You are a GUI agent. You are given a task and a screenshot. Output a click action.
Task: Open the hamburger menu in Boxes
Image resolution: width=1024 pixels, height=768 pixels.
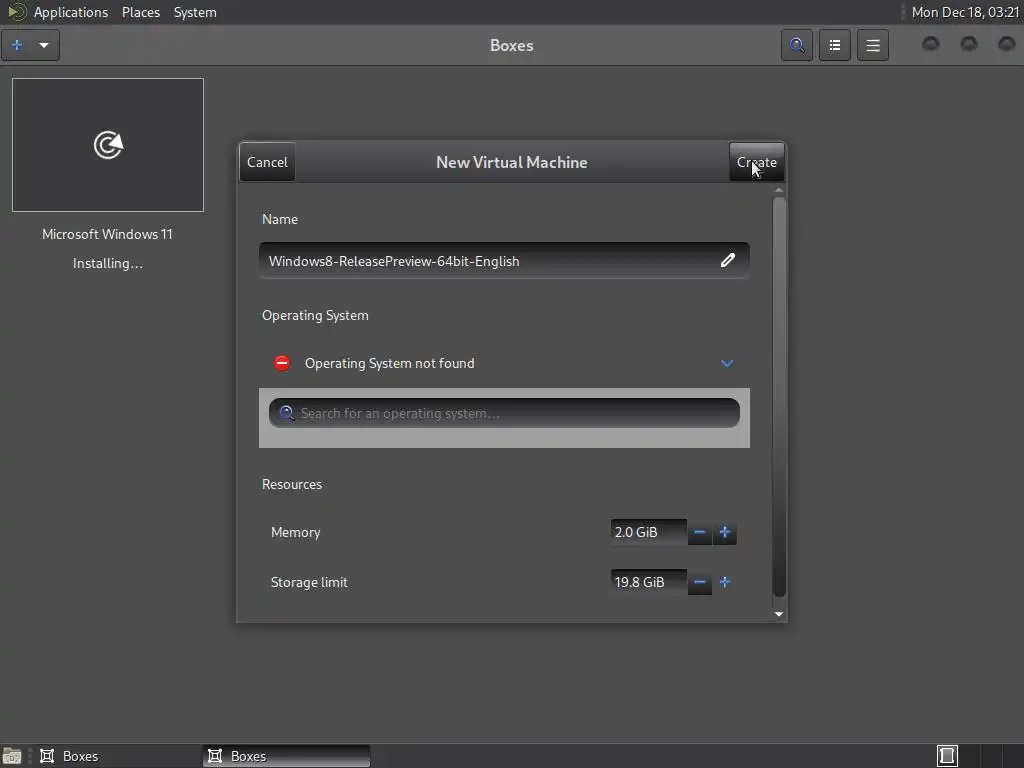872,45
